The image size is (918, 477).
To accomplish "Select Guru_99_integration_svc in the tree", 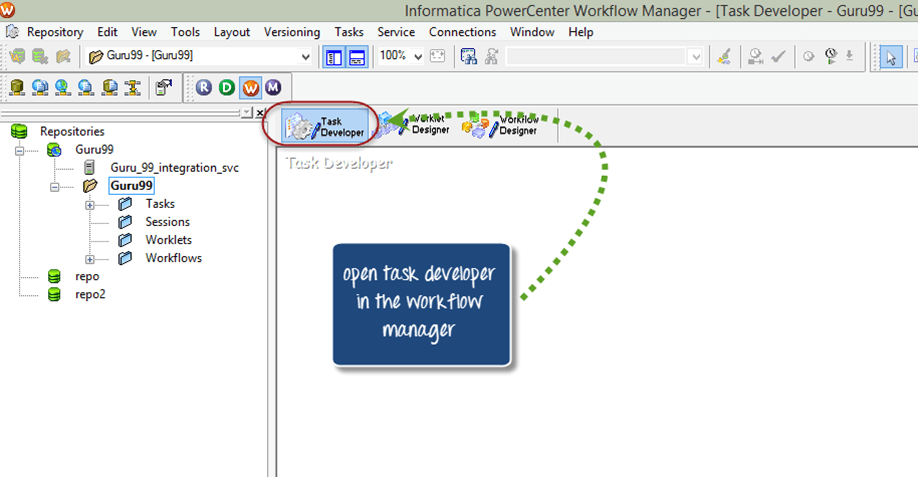I will tap(174, 168).
